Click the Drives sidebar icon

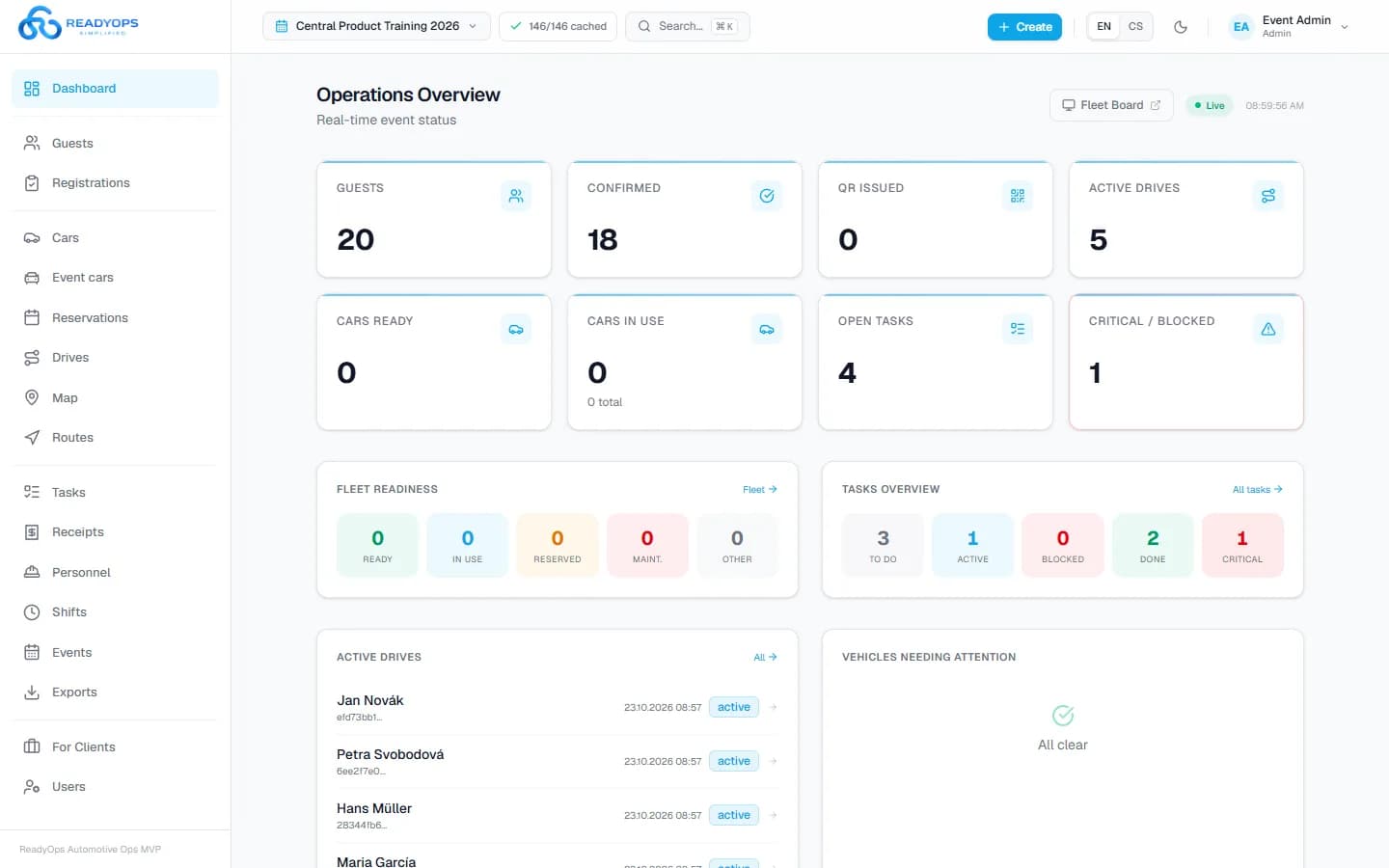(32, 358)
